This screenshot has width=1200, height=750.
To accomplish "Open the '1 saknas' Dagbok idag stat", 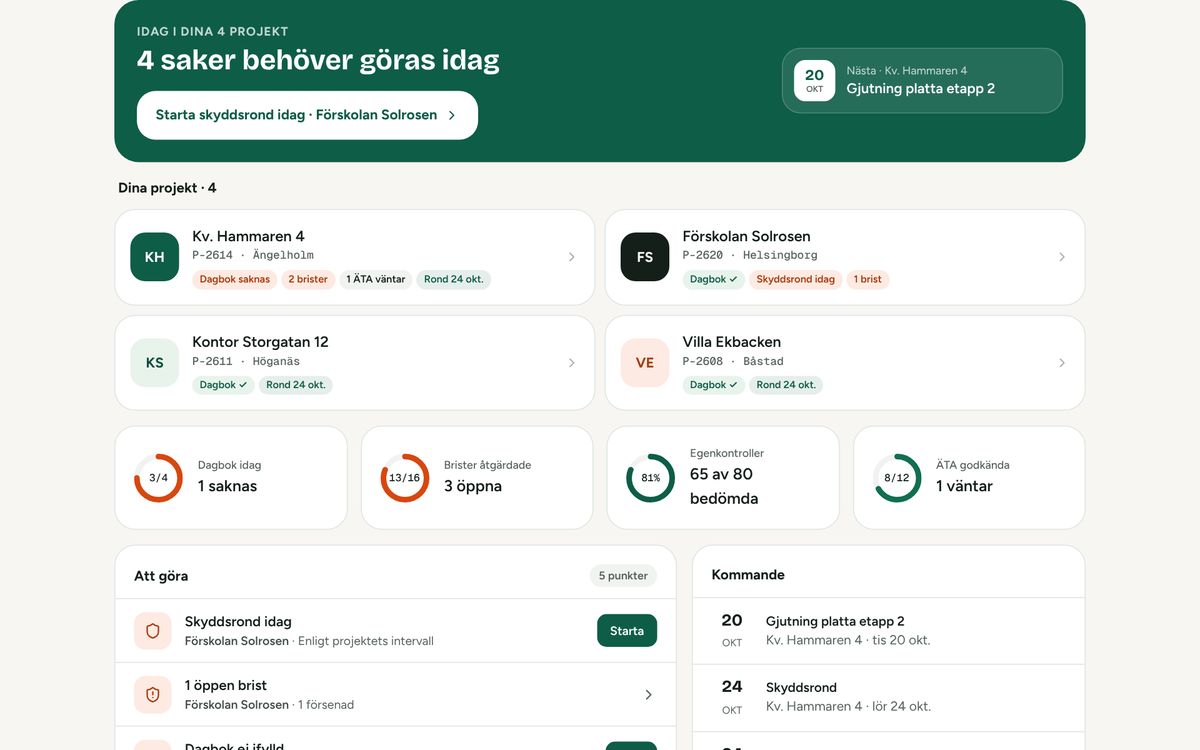I will [227, 486].
